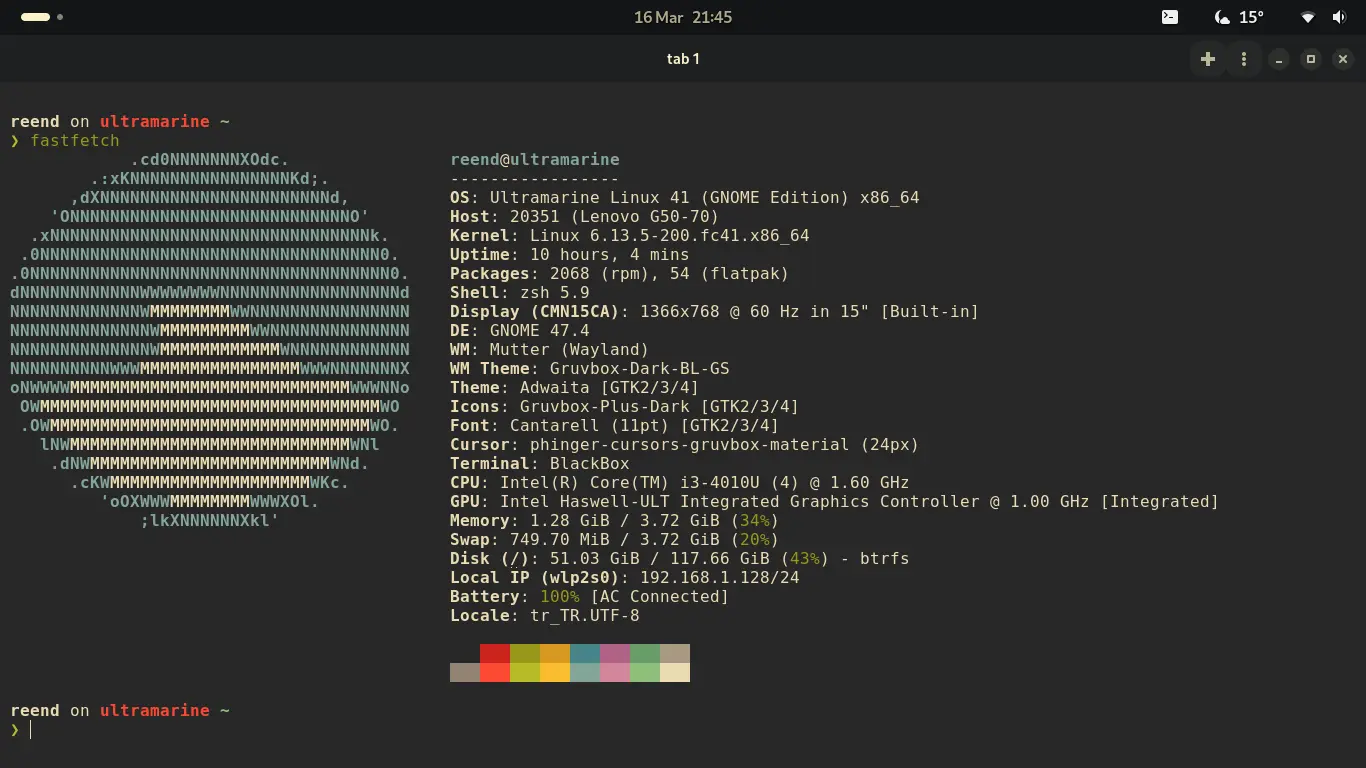Click the cream beige color block
1366x768 pixels.
[x=675, y=672]
